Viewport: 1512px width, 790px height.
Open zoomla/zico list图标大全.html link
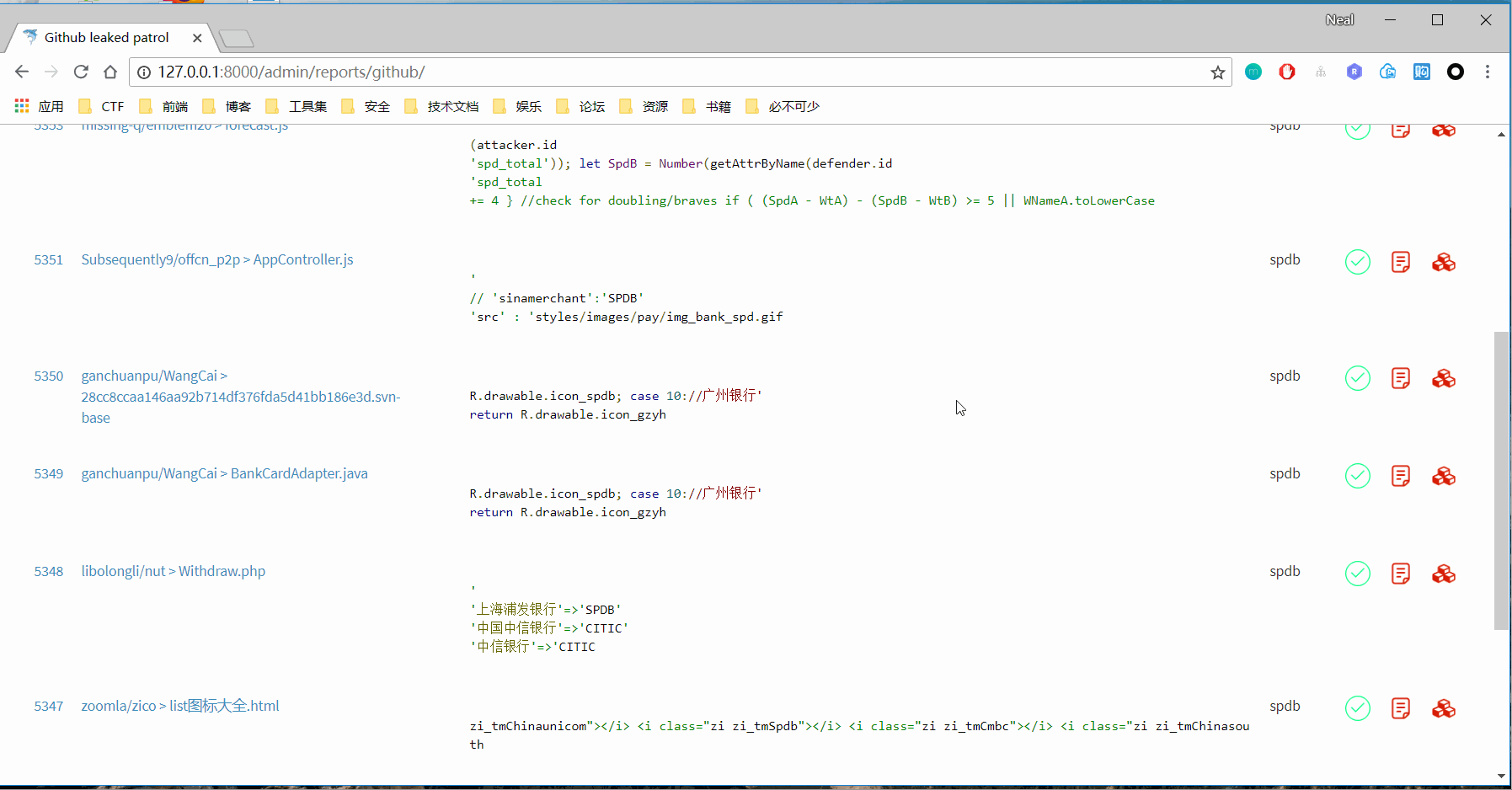[x=179, y=706]
